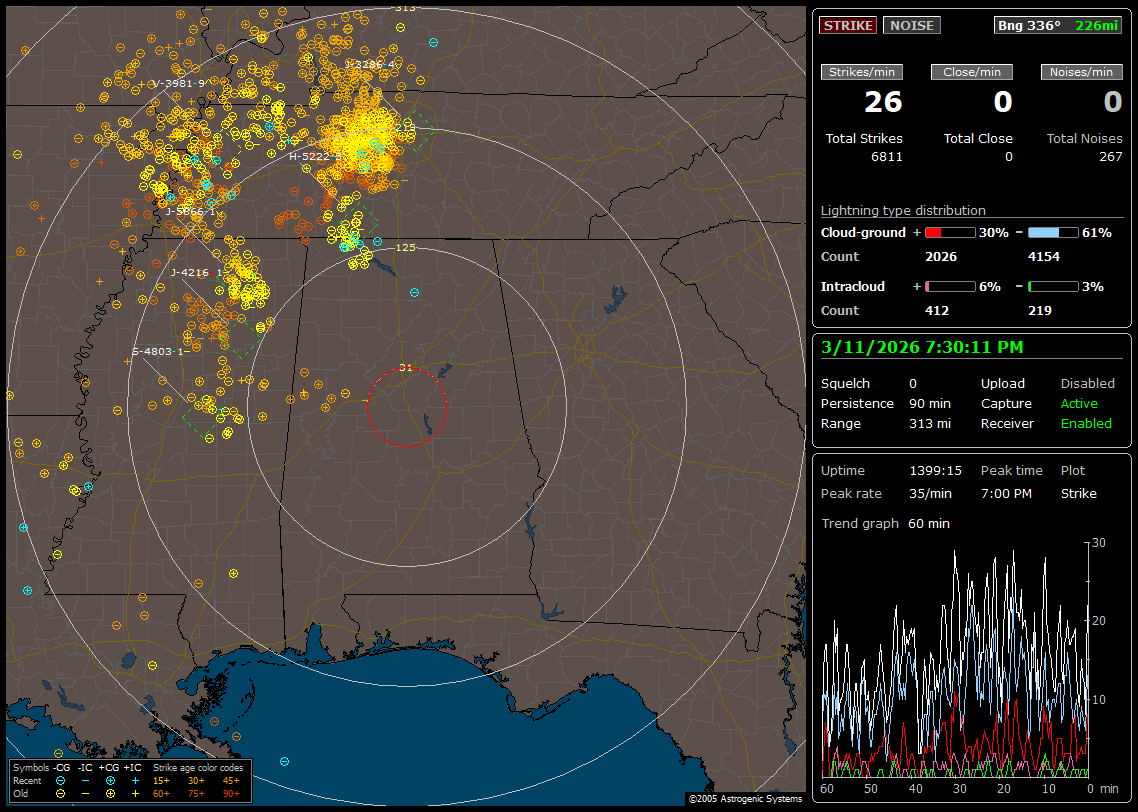Click the blue negative cloud-ground percentage bar
1138x812 pixels.
(1052, 232)
